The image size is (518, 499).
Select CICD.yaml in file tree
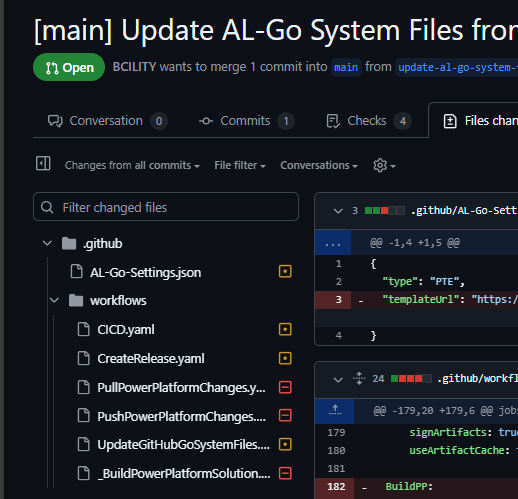pos(126,330)
